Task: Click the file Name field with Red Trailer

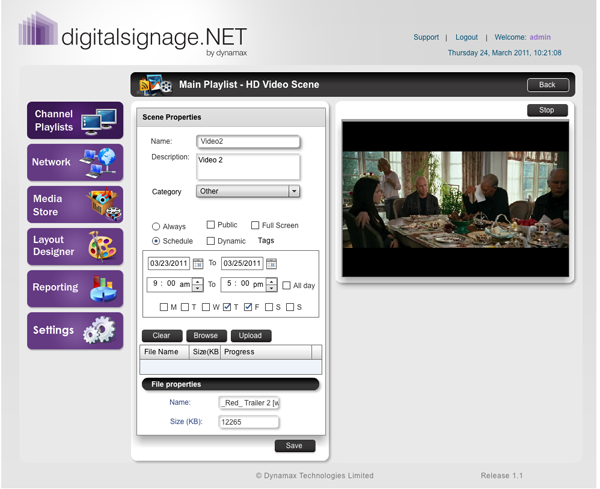Action: 249,403
